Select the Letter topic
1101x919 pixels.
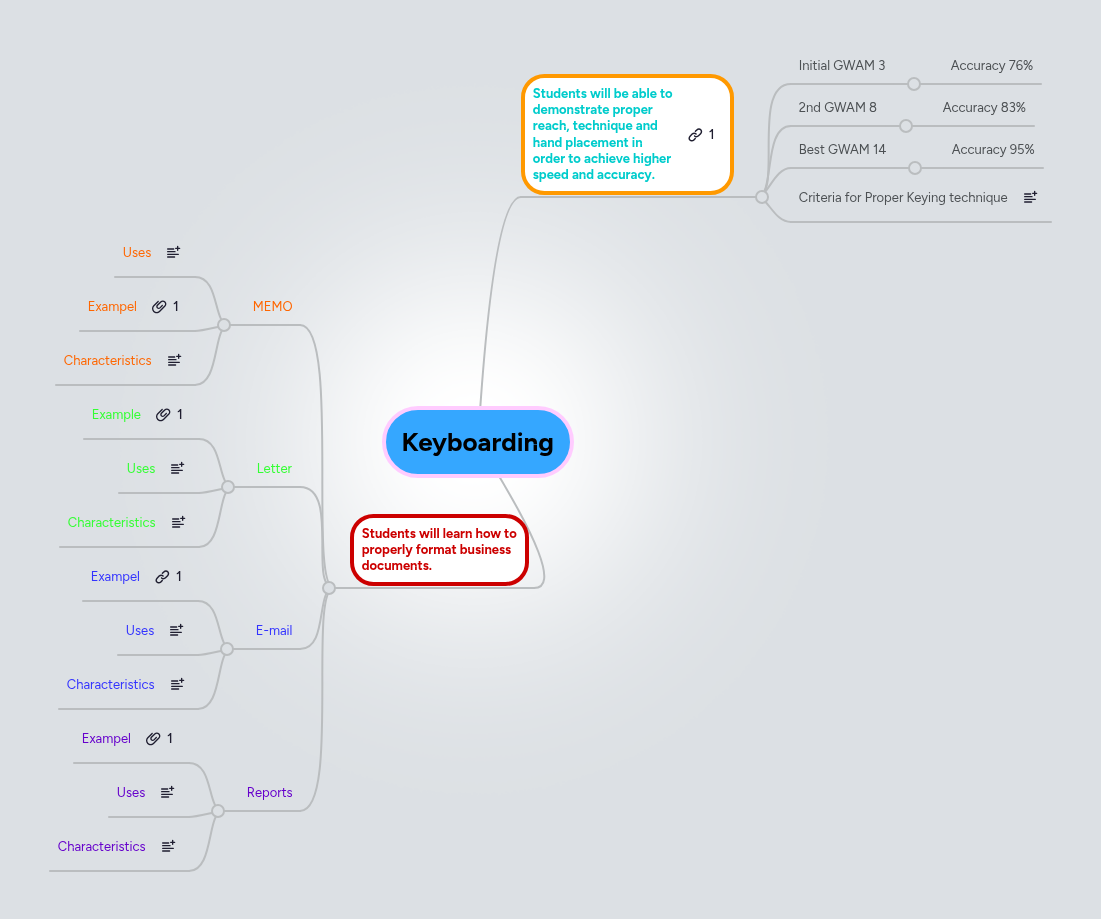click(x=274, y=468)
